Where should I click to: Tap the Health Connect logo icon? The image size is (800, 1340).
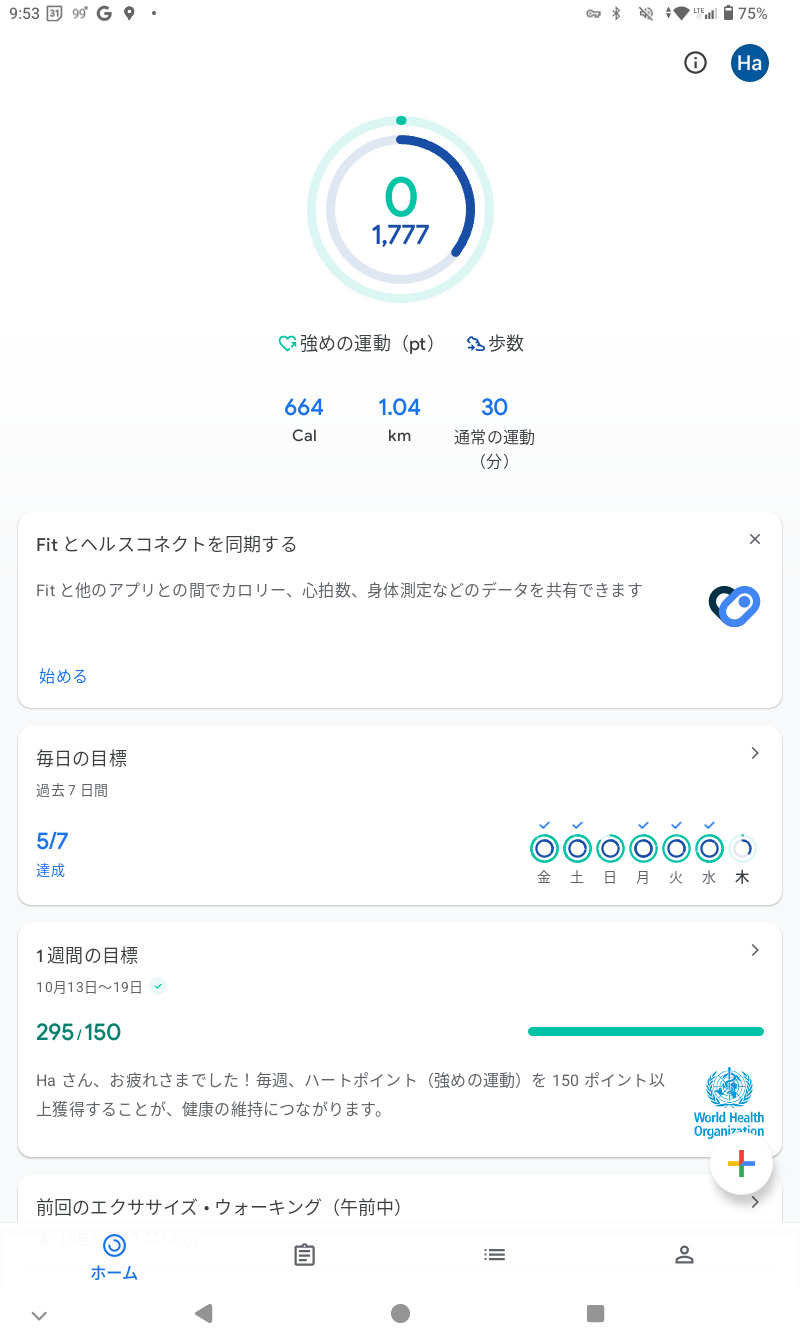pyautogui.click(x=735, y=605)
